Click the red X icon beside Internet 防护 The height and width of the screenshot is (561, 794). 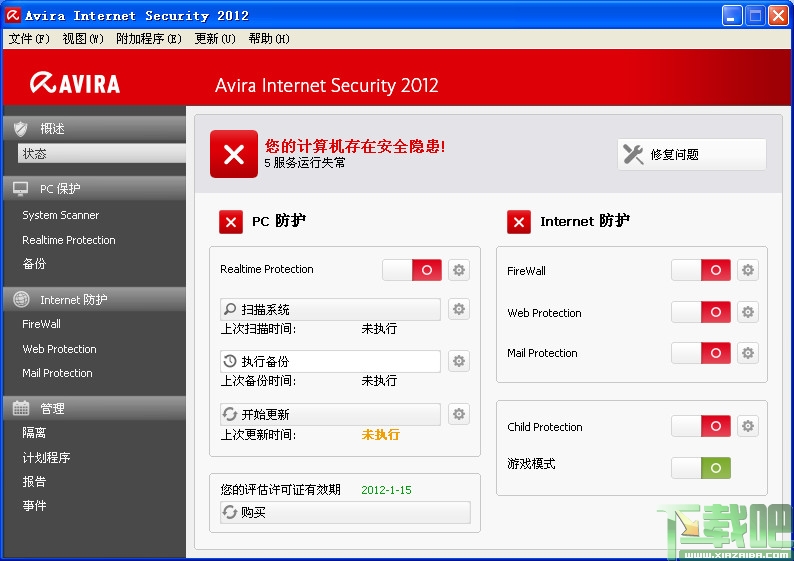[x=519, y=222]
